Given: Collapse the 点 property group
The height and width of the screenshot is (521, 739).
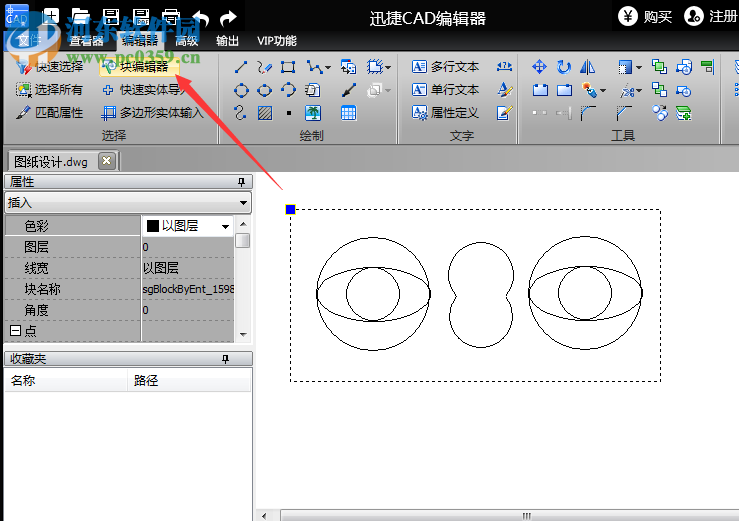Looking at the screenshot, I should pyautogui.click(x=15, y=331).
